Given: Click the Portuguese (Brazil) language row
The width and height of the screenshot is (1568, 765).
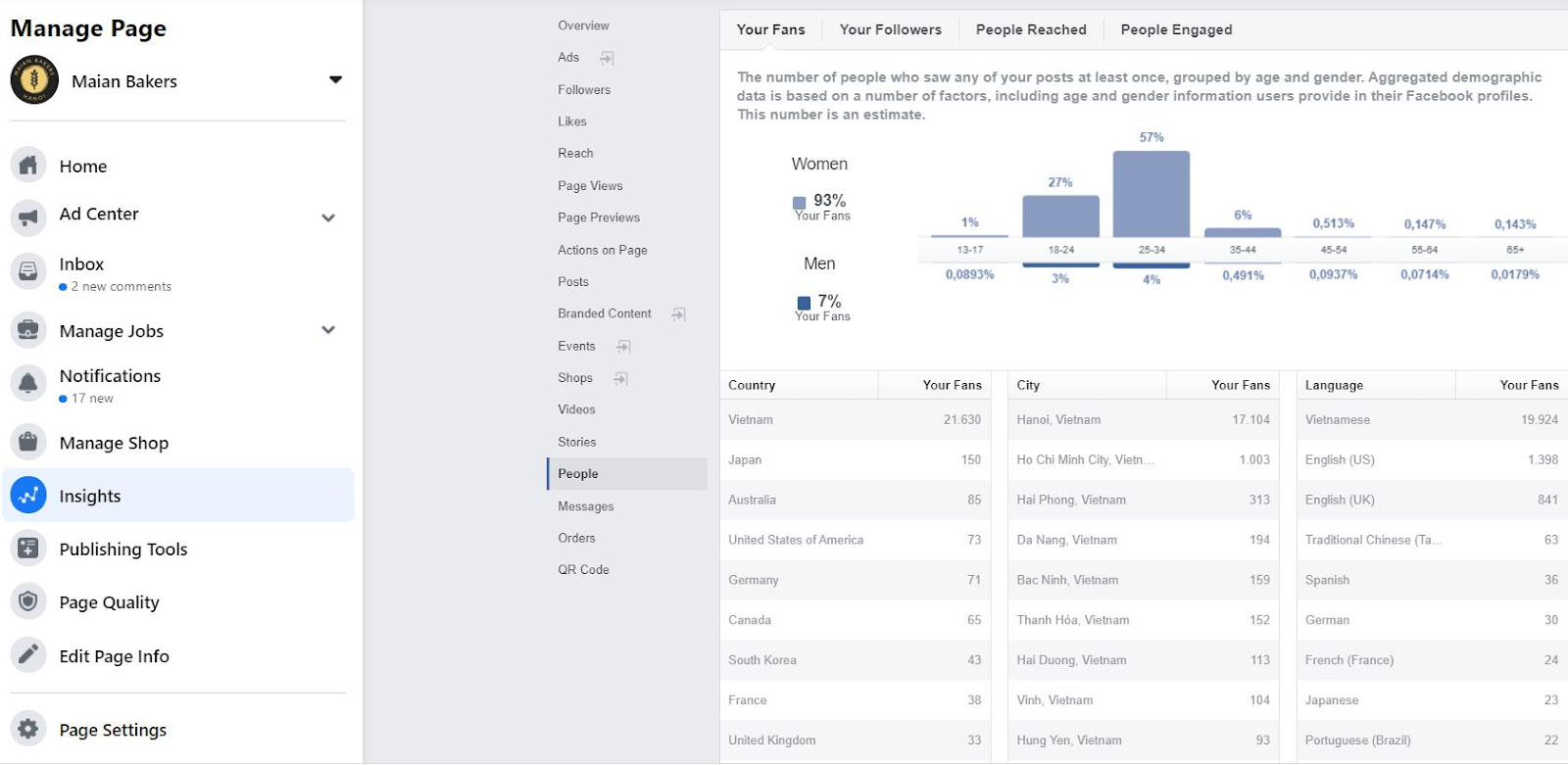Looking at the screenshot, I should coord(1433,741).
